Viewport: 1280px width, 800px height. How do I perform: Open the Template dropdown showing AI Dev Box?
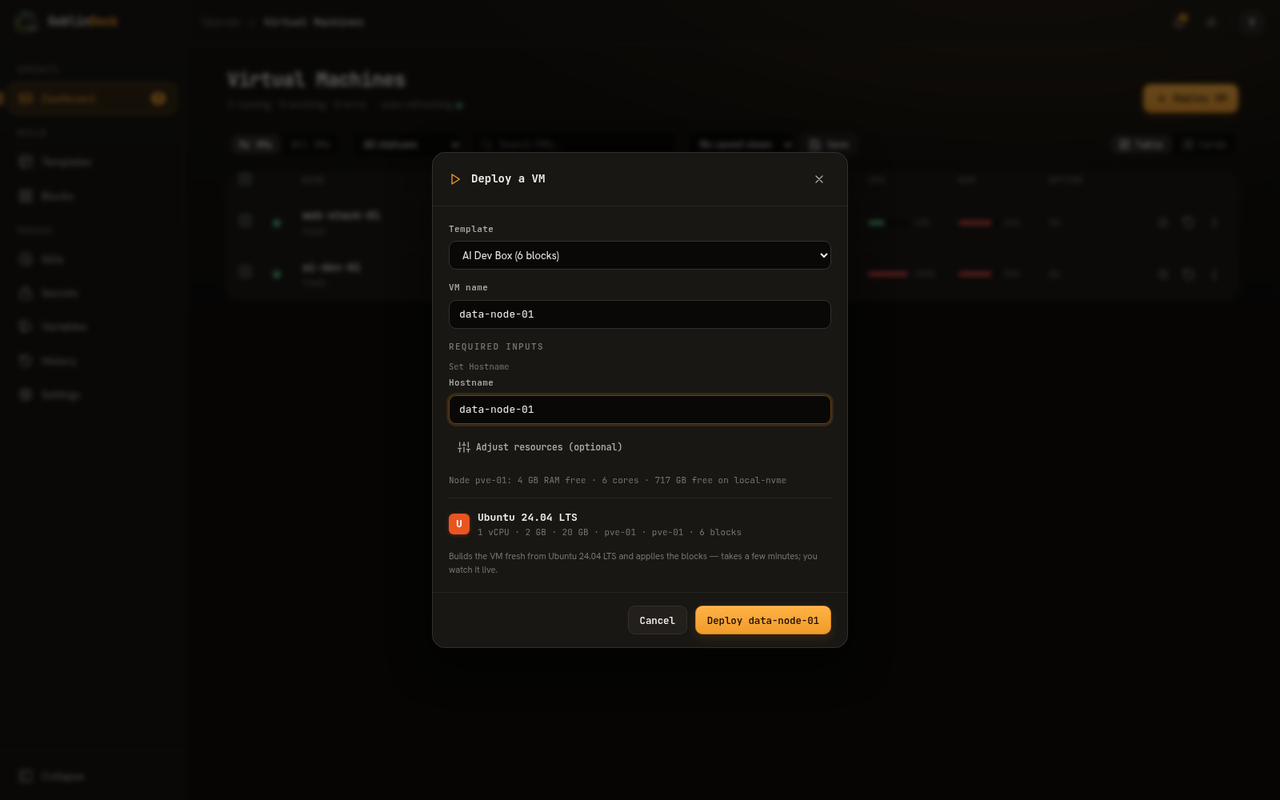click(639, 255)
